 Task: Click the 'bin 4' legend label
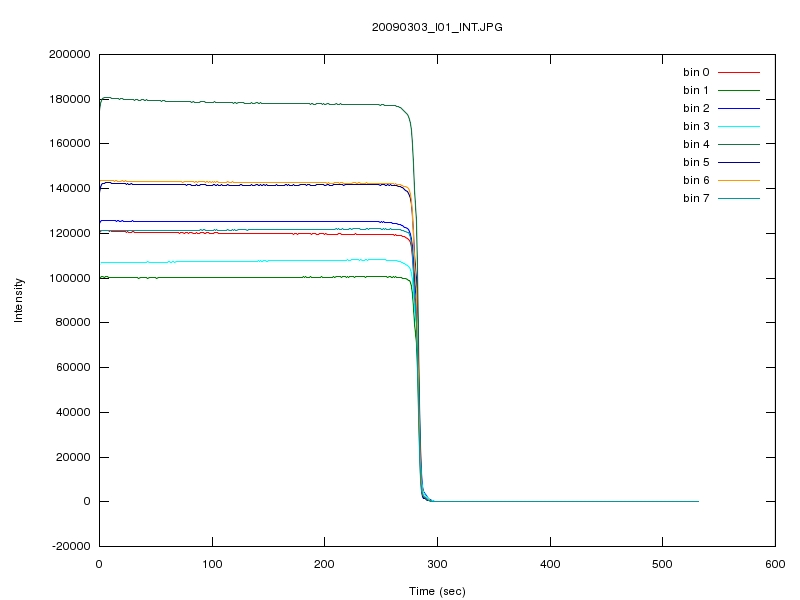[696, 144]
